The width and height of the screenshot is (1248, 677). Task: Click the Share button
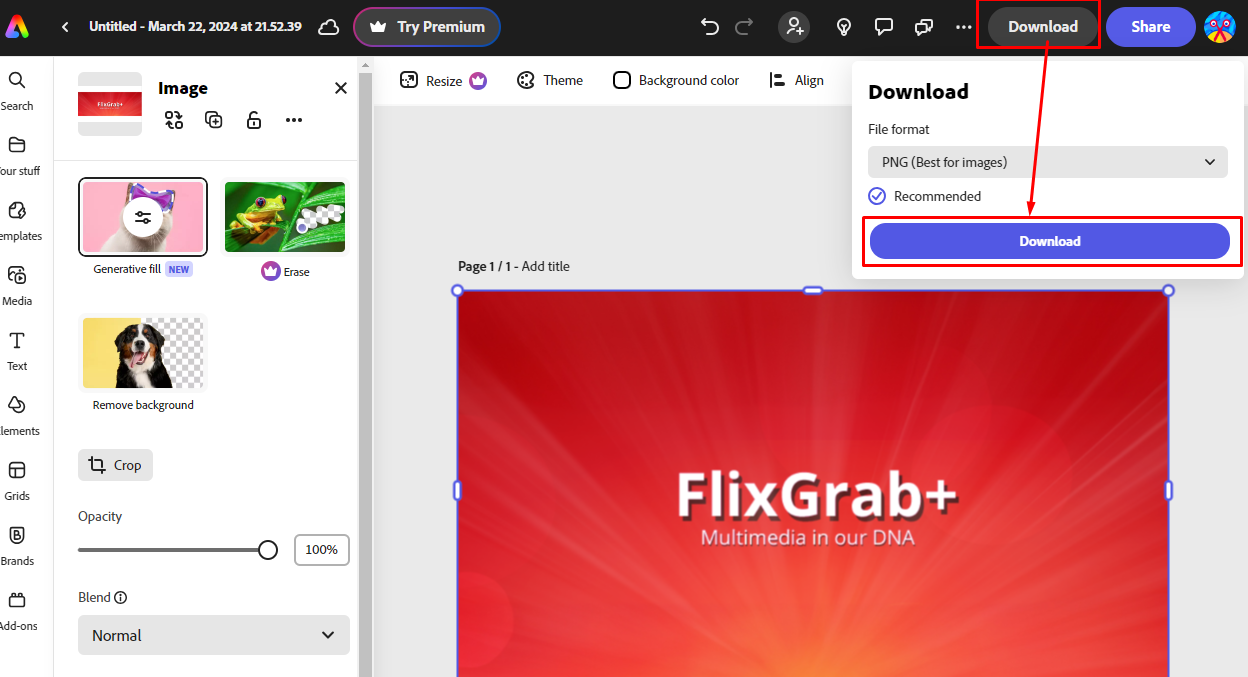(x=1150, y=27)
